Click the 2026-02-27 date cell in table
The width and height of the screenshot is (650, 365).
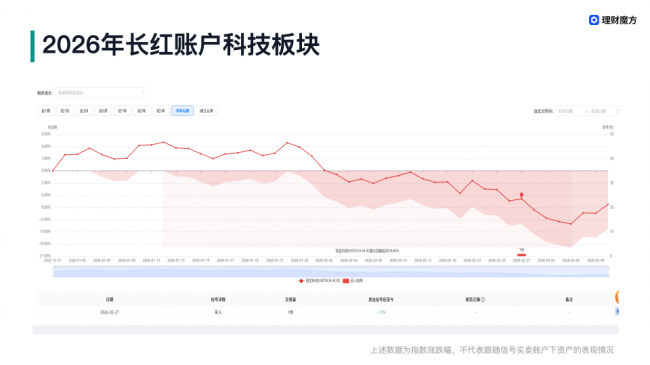click(x=109, y=312)
